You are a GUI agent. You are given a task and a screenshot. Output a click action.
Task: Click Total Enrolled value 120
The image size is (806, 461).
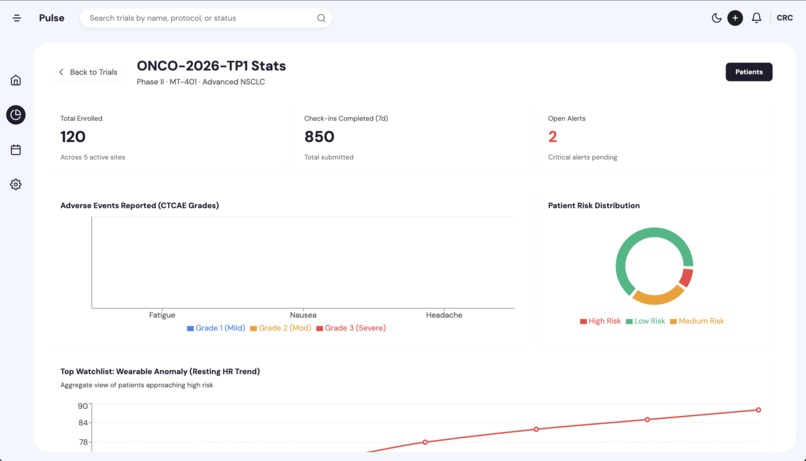(x=73, y=137)
